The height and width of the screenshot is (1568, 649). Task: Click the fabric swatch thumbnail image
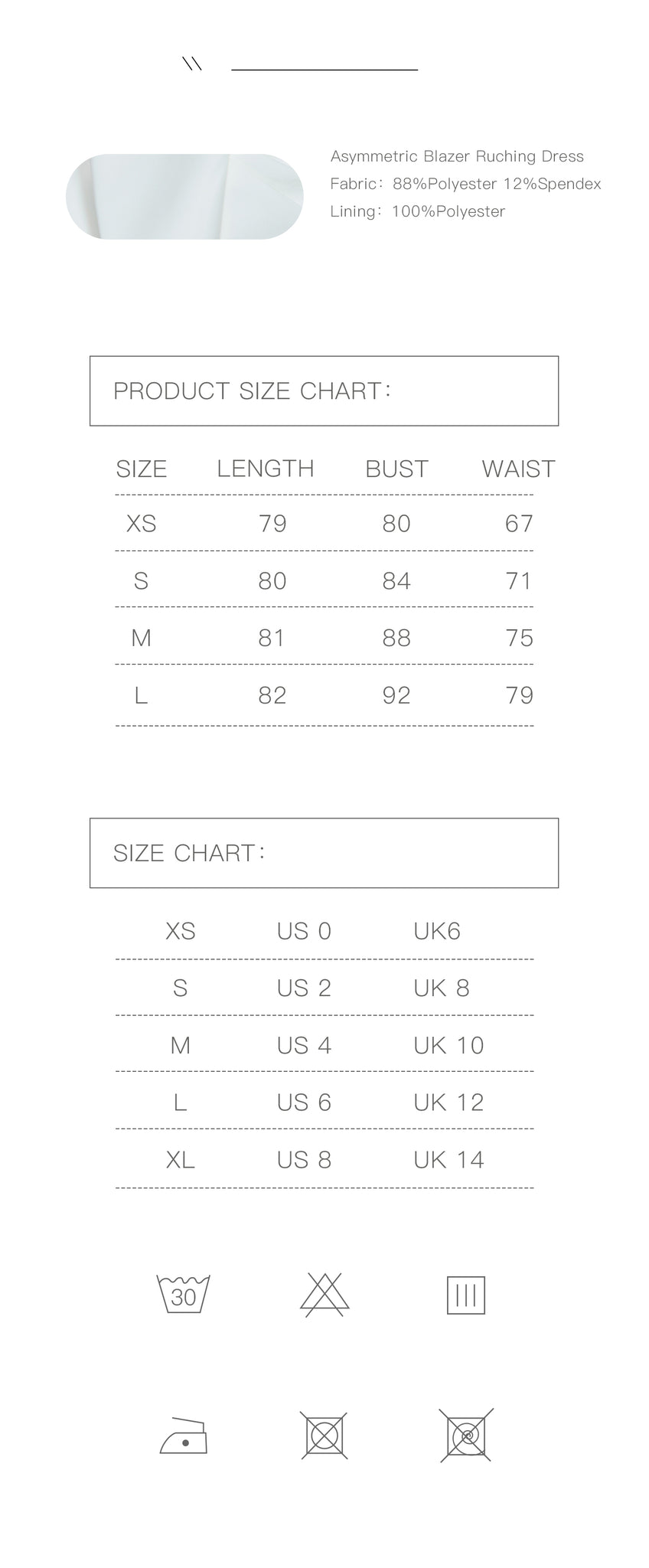(184, 197)
